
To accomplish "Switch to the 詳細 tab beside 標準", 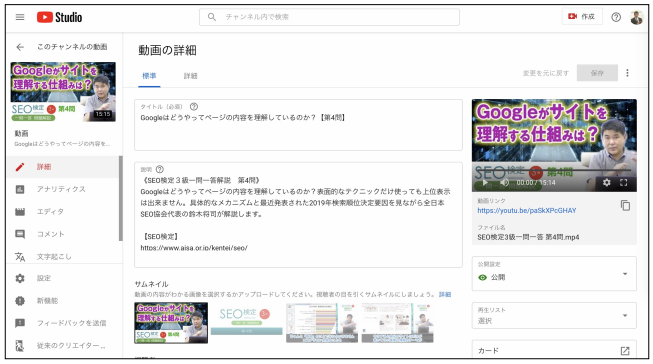I will tap(190, 76).
